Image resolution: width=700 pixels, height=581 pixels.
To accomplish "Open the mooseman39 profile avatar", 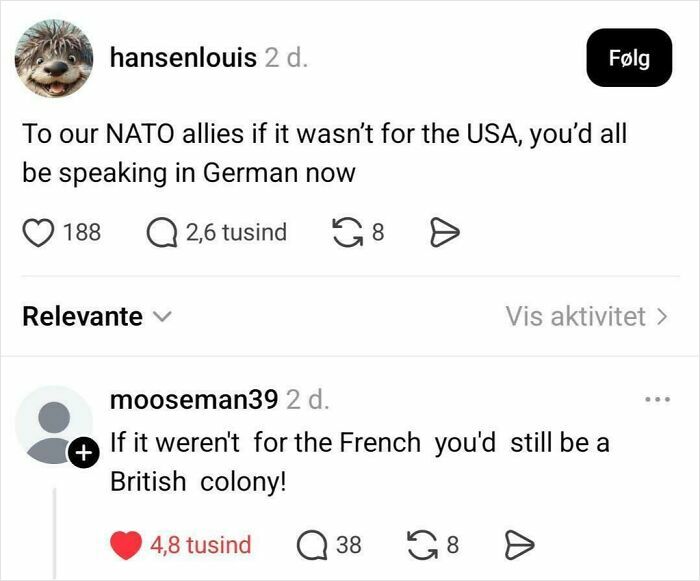I will click(x=54, y=425).
